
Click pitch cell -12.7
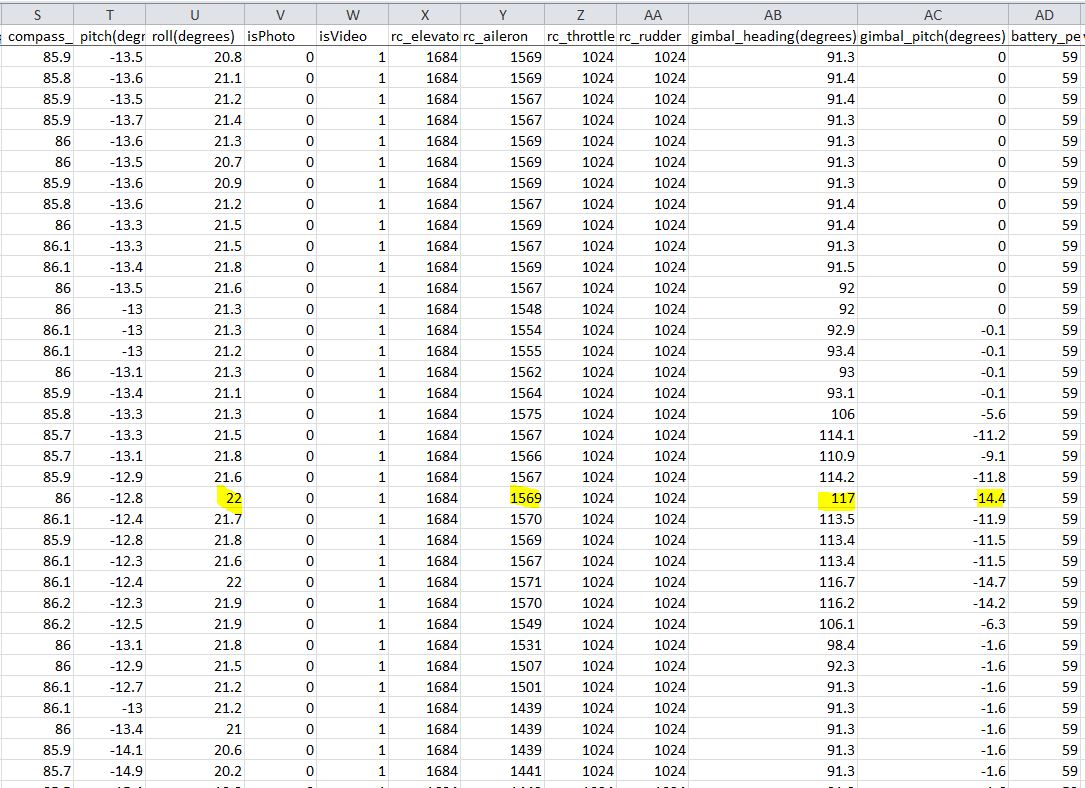[x=109, y=687]
